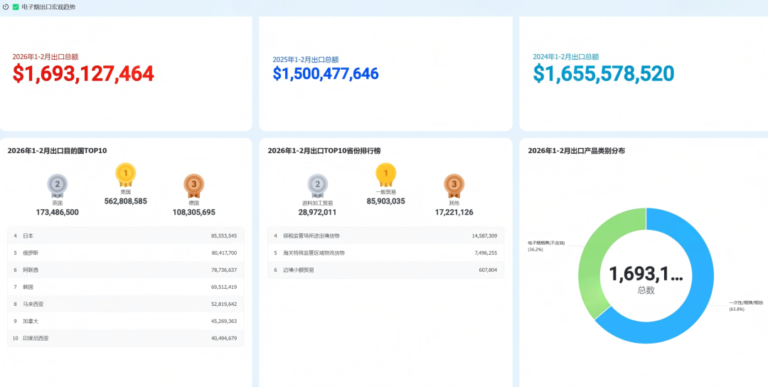Select the teal $1,655,578,520 total figure
Viewport: 768px width, 387px height.
coord(603,73)
